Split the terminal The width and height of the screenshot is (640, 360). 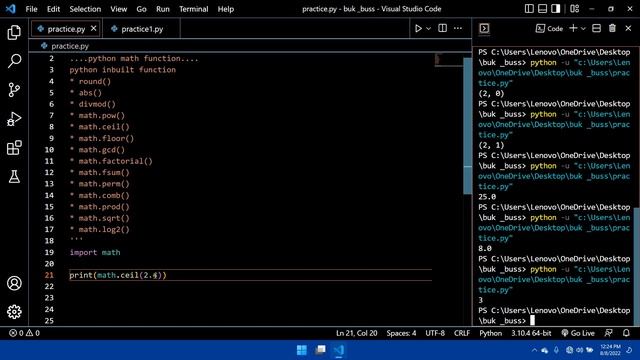tap(596, 28)
